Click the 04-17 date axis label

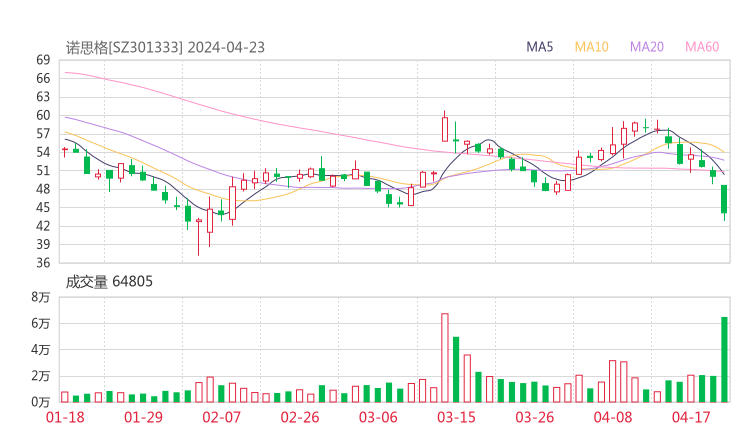click(691, 417)
